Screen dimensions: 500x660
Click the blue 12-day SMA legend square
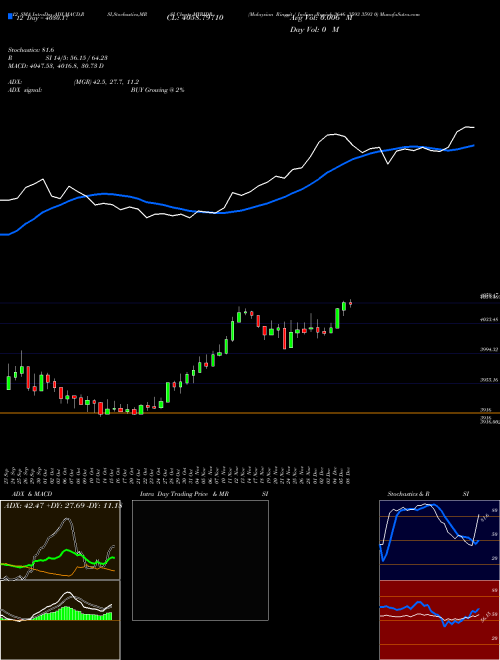[x=10, y=17]
